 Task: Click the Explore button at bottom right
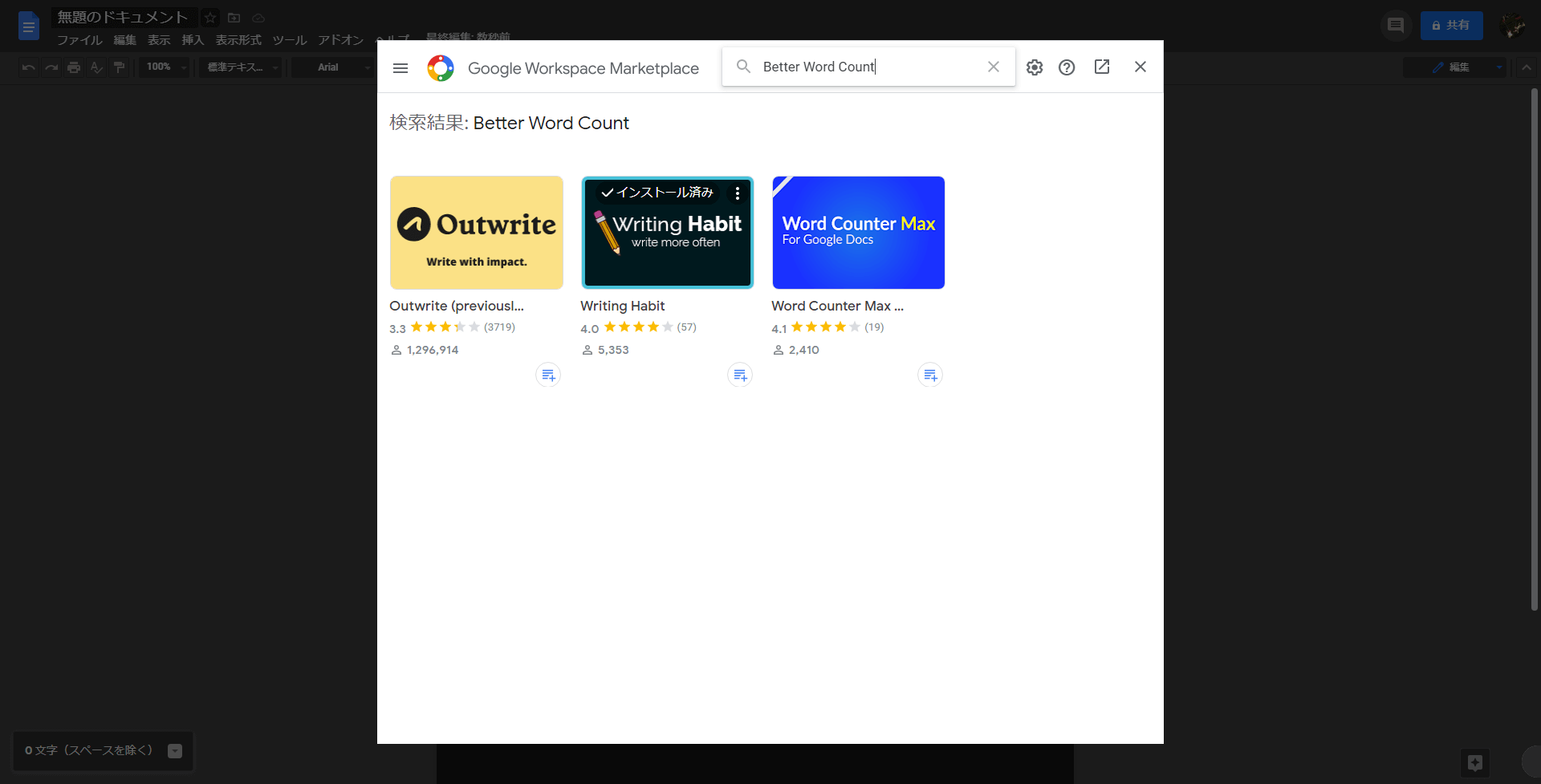1475,763
